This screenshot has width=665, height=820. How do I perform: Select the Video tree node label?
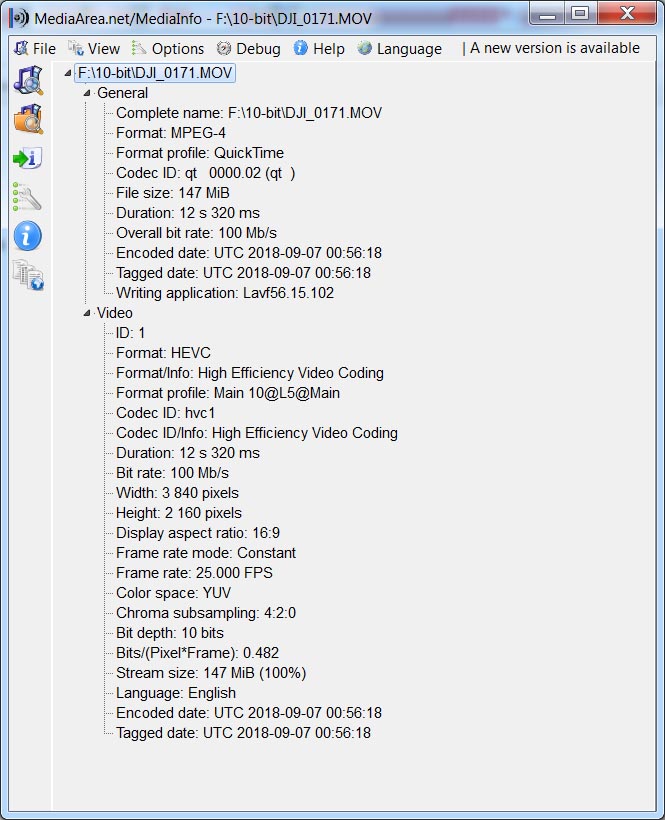coord(115,313)
